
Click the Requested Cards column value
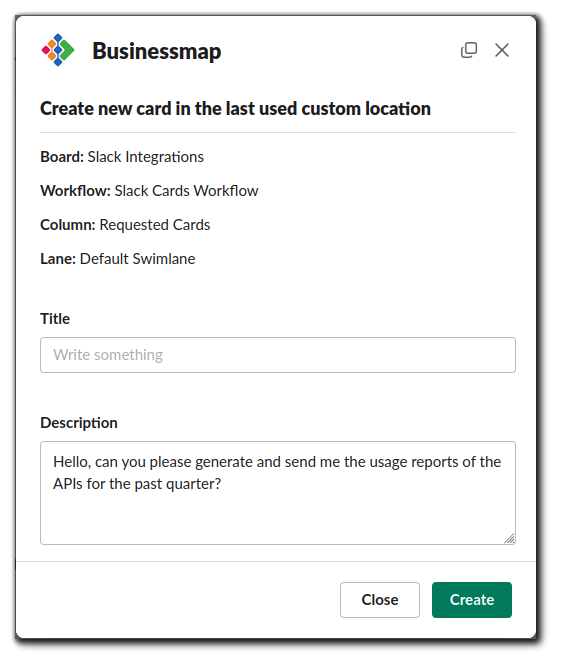(155, 225)
